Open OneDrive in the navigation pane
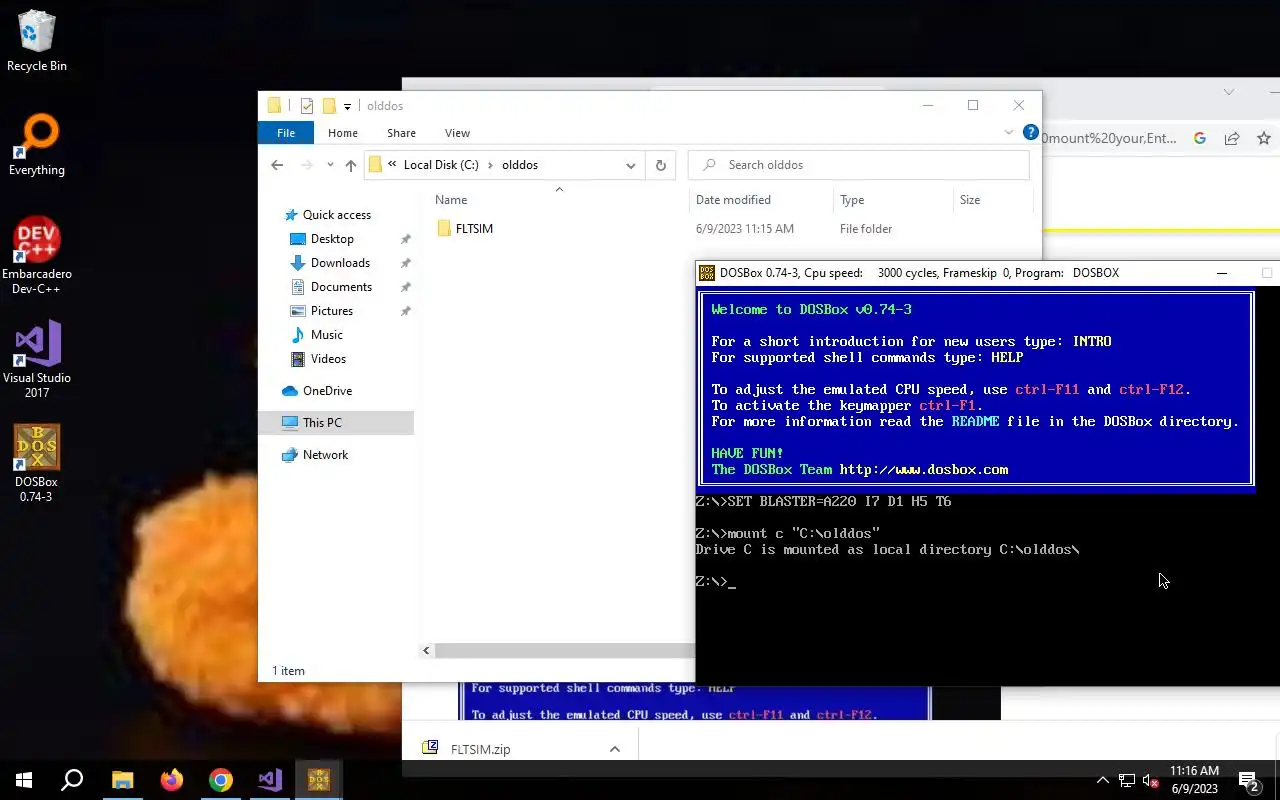This screenshot has width=1280, height=800. pyautogui.click(x=327, y=391)
